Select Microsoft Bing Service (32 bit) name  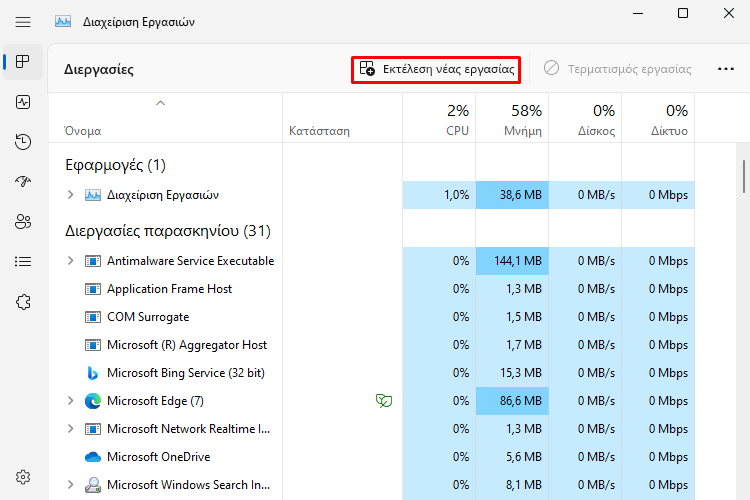click(x=186, y=373)
